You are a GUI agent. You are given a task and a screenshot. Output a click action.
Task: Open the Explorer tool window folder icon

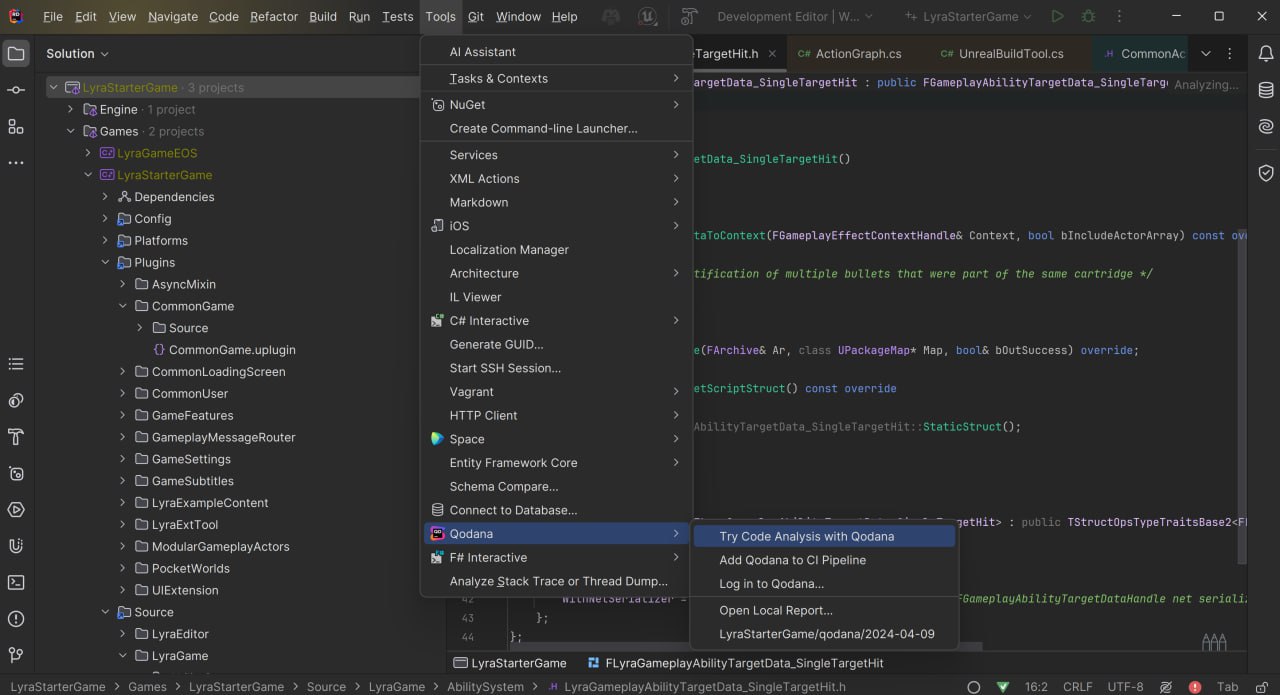pyautogui.click(x=16, y=53)
